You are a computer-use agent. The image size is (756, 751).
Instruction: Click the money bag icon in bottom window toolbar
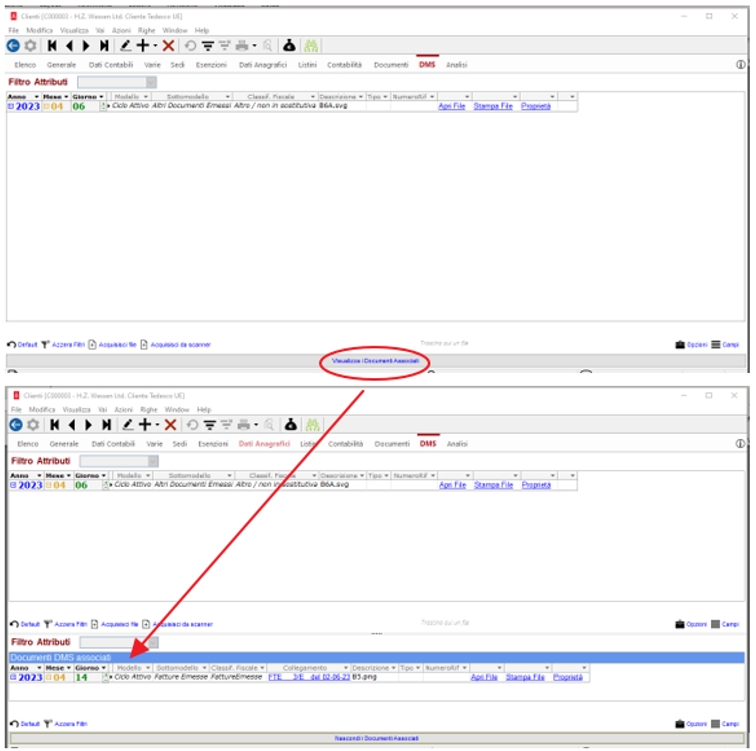pos(290,424)
